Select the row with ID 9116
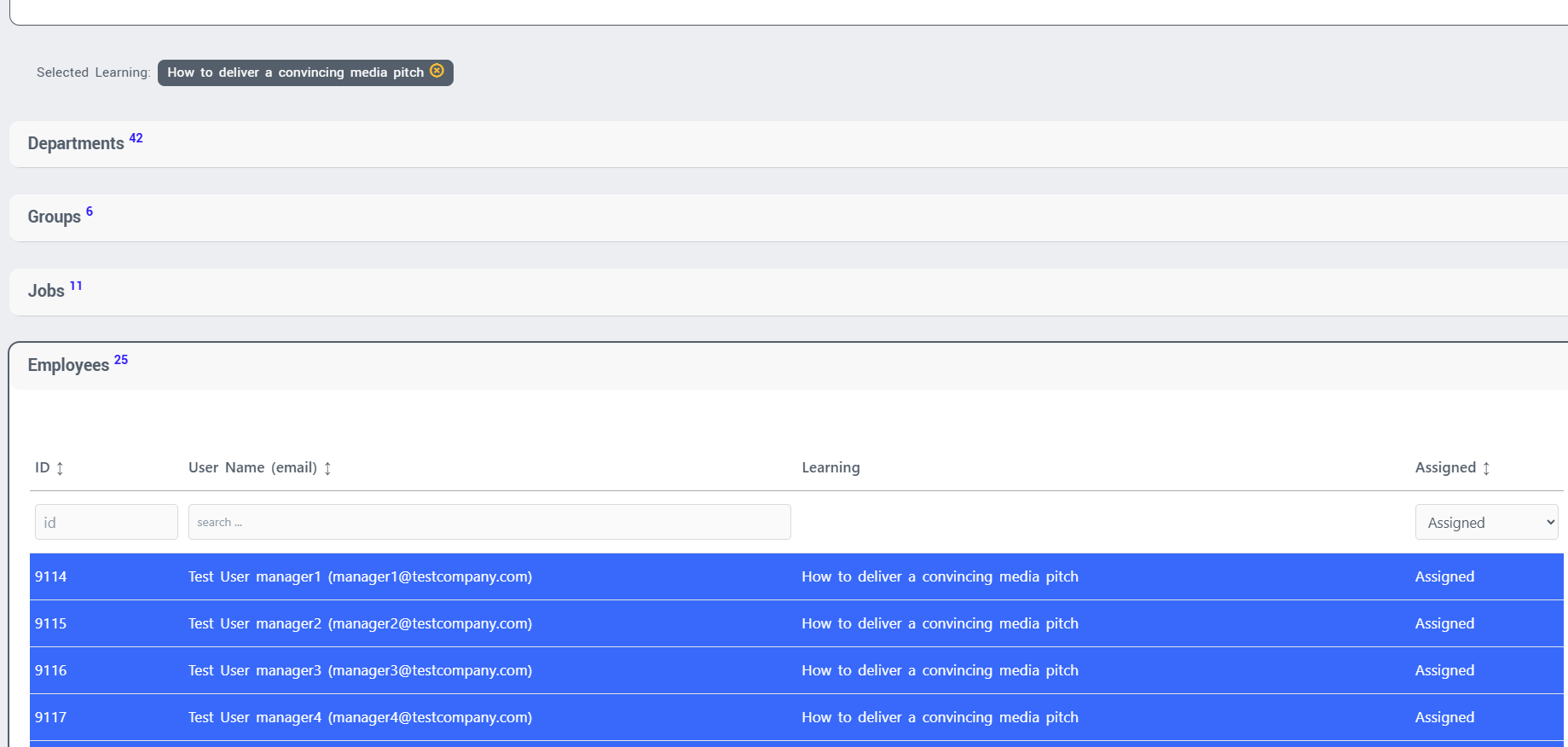Viewport: 1568px width, 747px height. click(796, 670)
